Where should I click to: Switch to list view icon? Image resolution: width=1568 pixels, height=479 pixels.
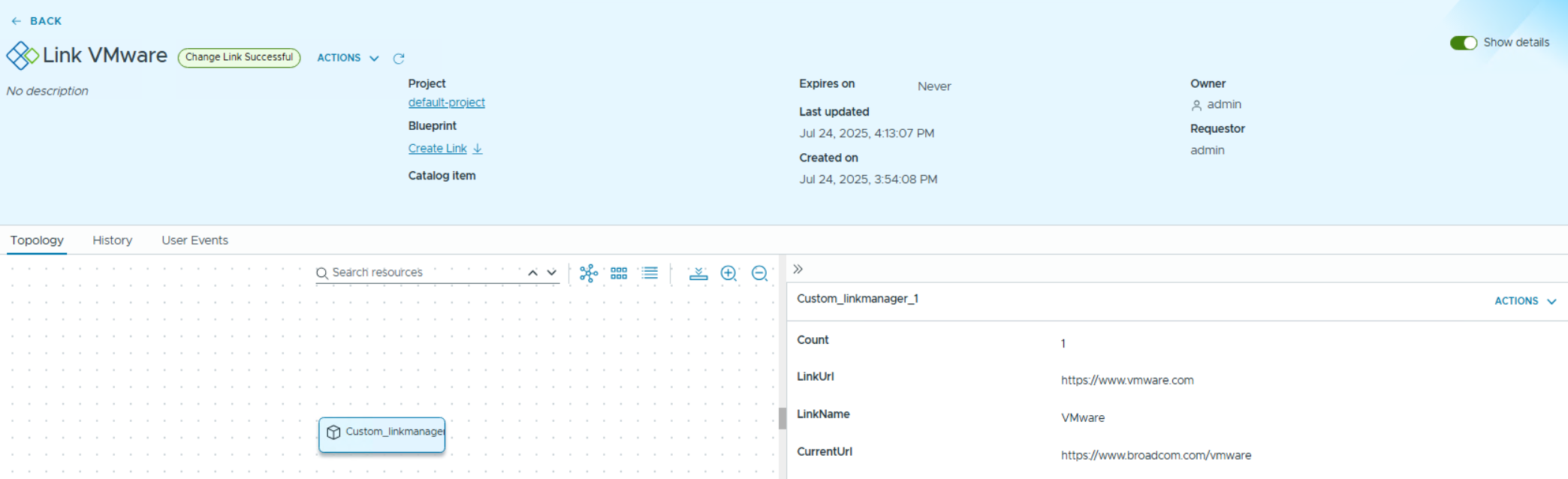(650, 273)
